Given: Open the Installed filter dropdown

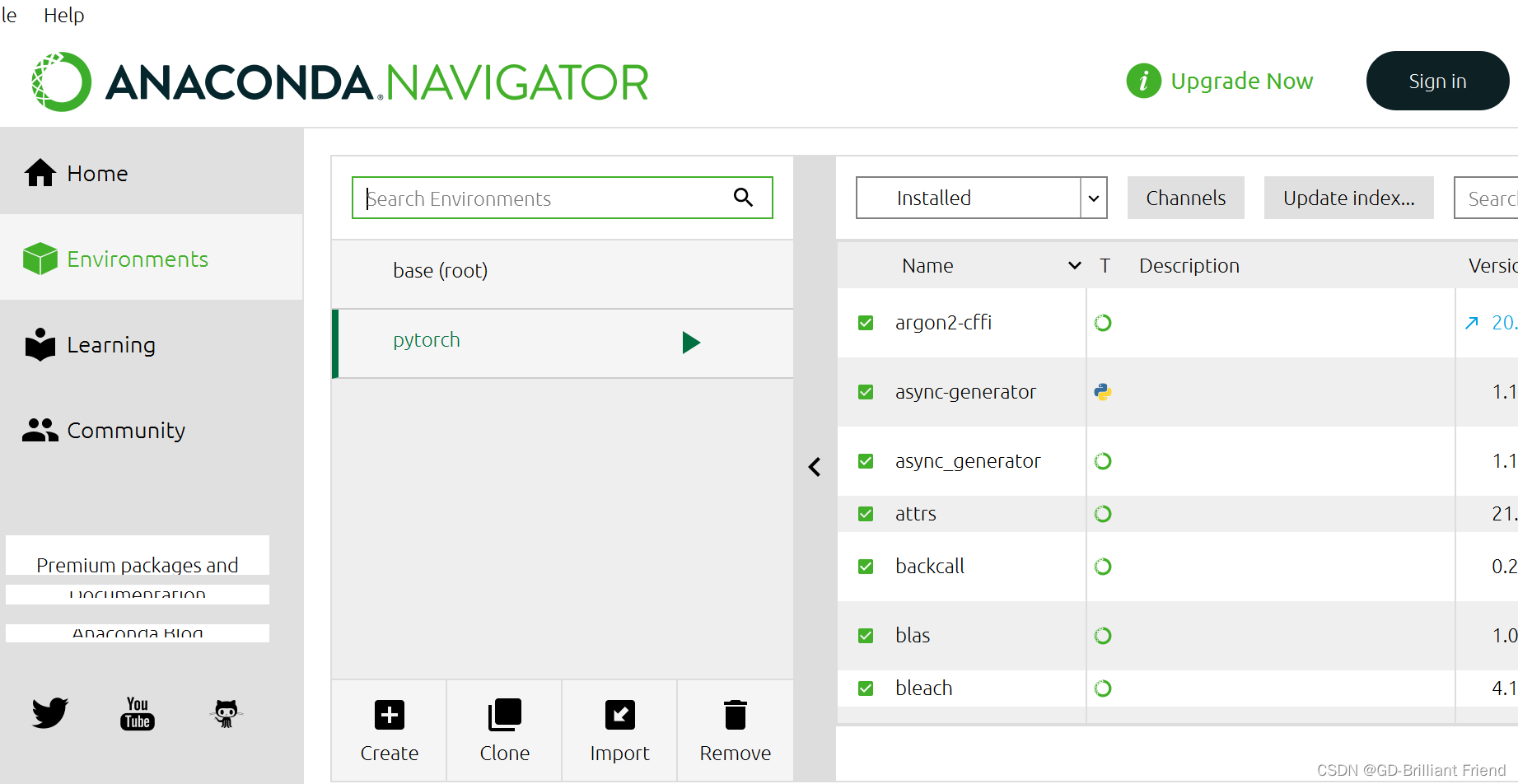Looking at the screenshot, I should pos(981,198).
